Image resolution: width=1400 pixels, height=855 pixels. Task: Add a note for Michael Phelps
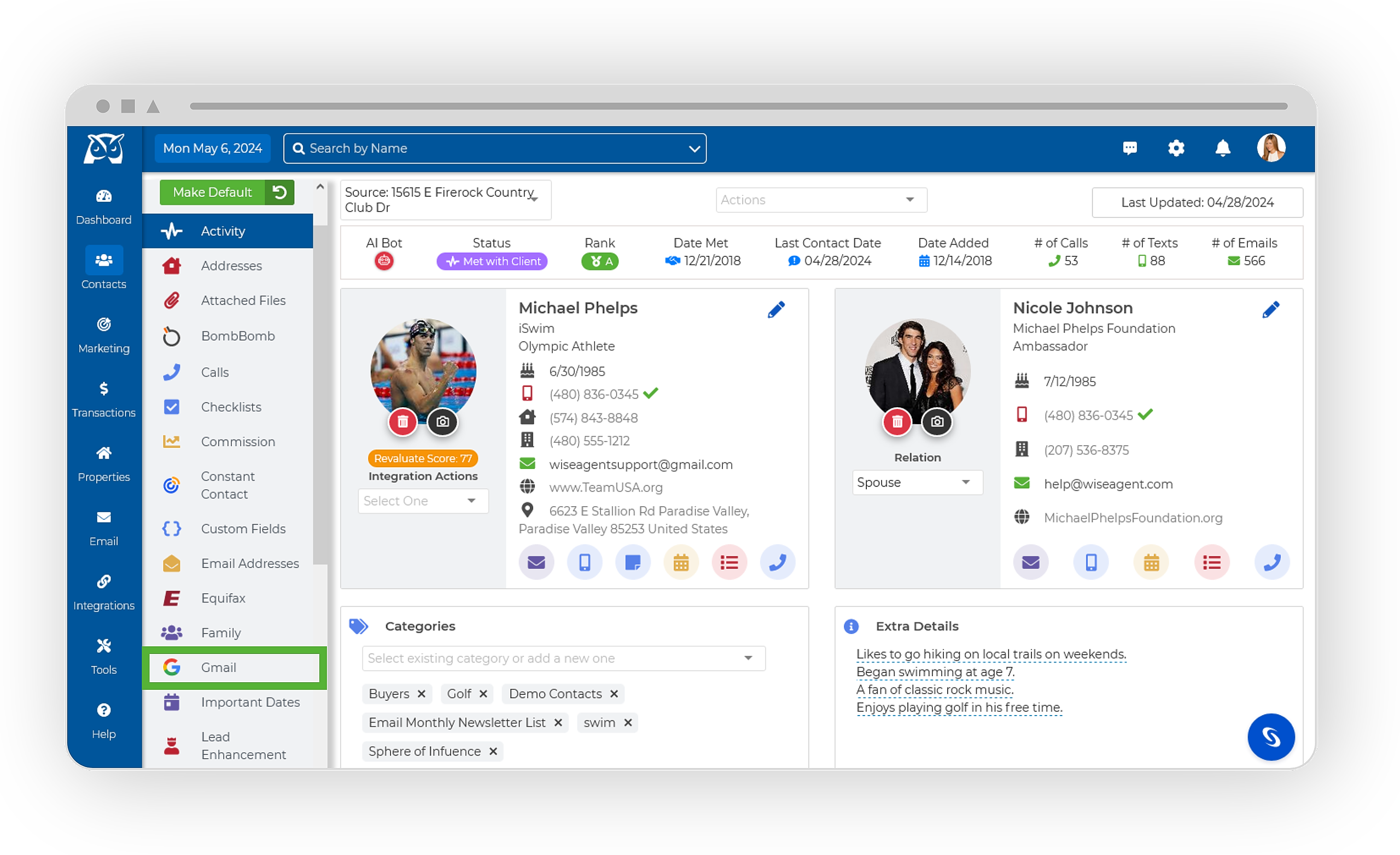[x=633, y=563]
